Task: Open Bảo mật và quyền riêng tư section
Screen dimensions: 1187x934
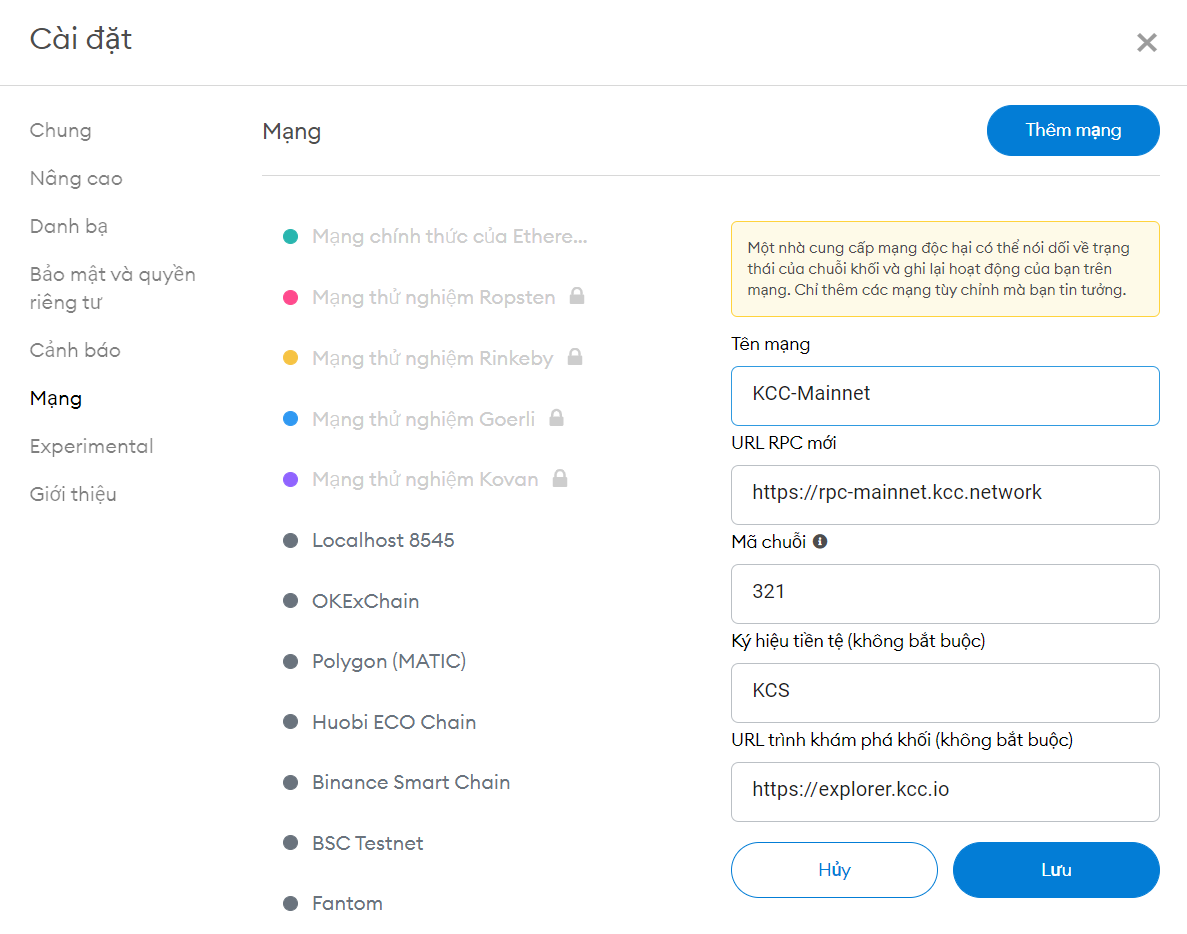Action: pos(112,288)
